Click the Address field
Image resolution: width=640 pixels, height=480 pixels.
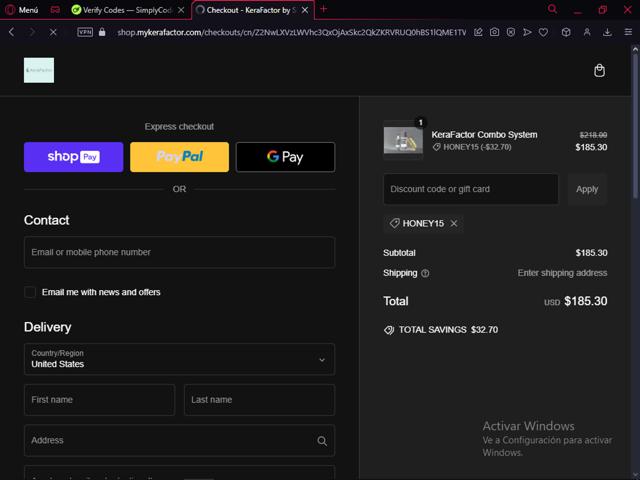(179, 440)
